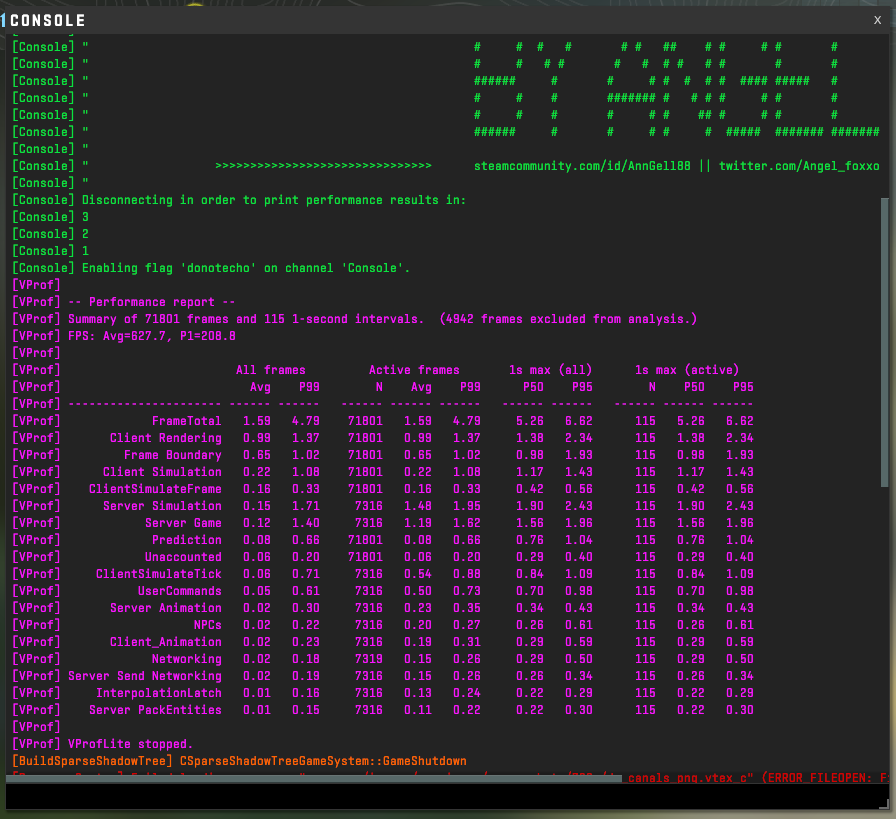Image resolution: width=896 pixels, height=819 pixels.
Task: Click the 'FPS: Avg=627.7' line
Action: [x=152, y=336]
